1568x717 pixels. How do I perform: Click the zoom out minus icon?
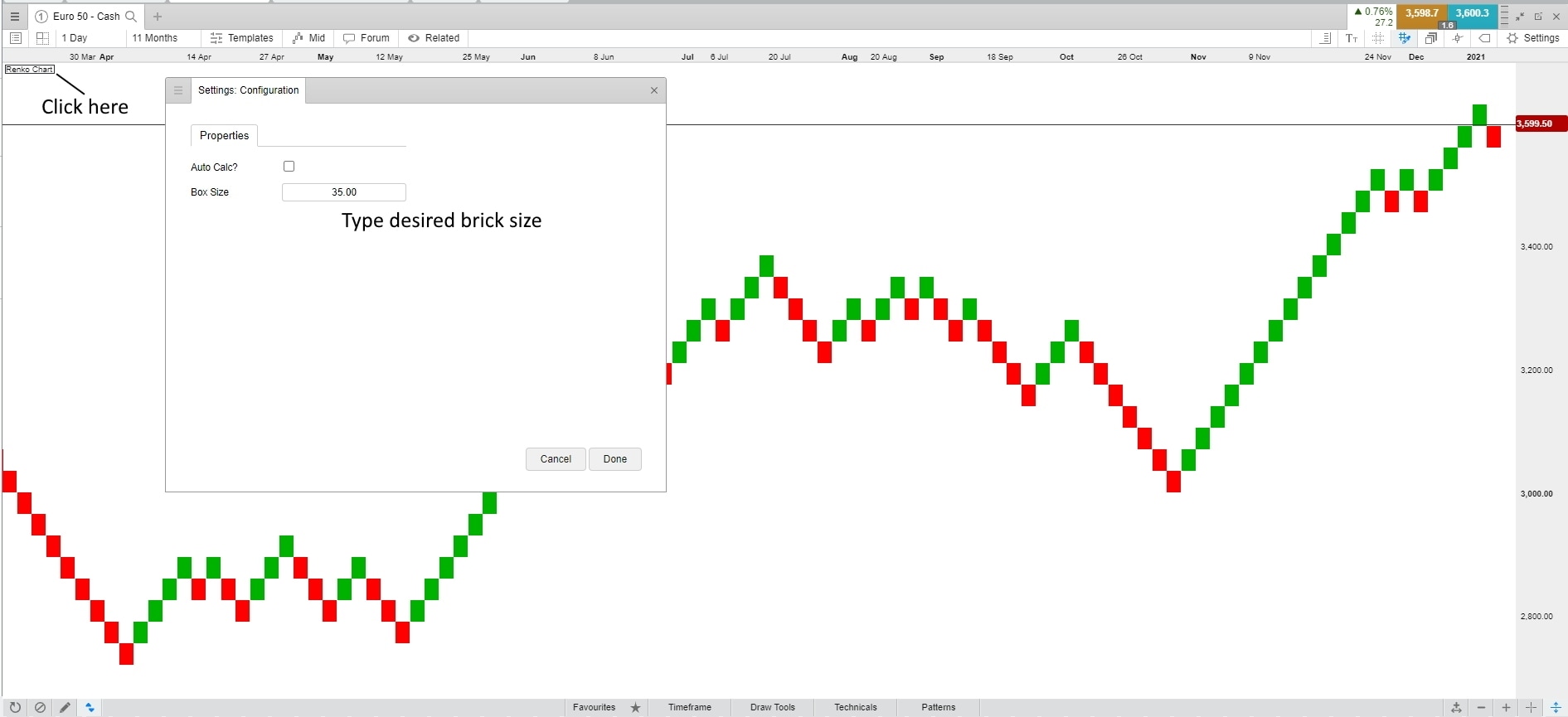coord(1481,708)
